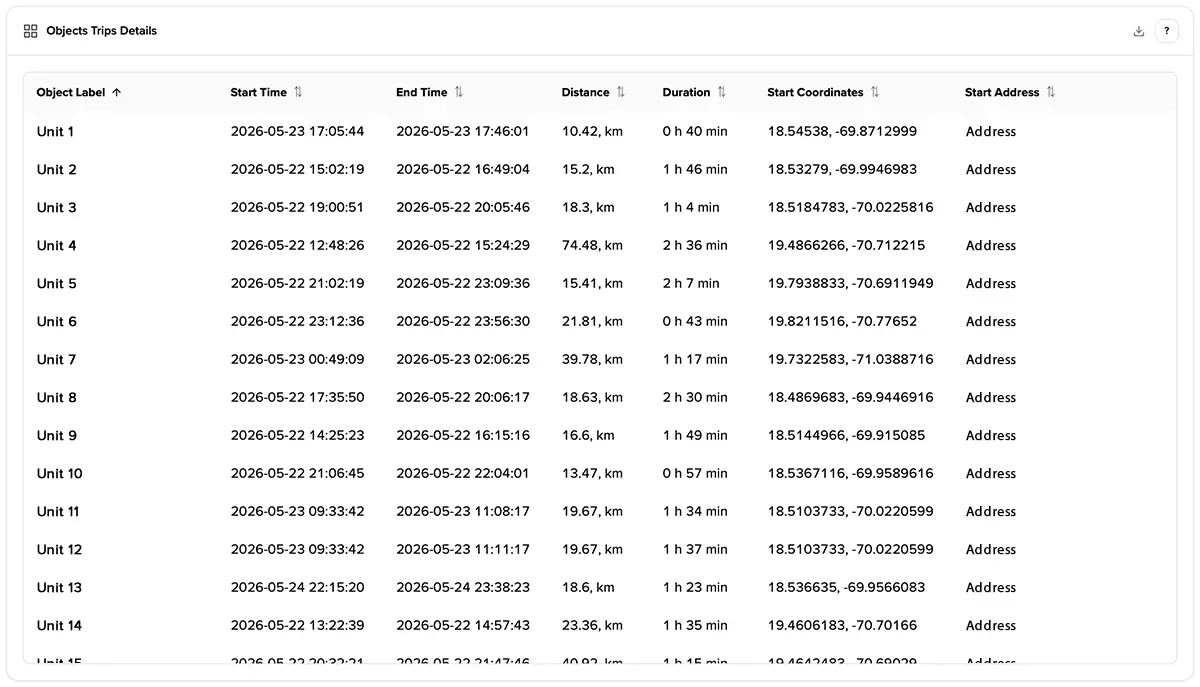Select the Unit 12 row label
The width and height of the screenshot is (1200, 687).
pyautogui.click(x=60, y=550)
